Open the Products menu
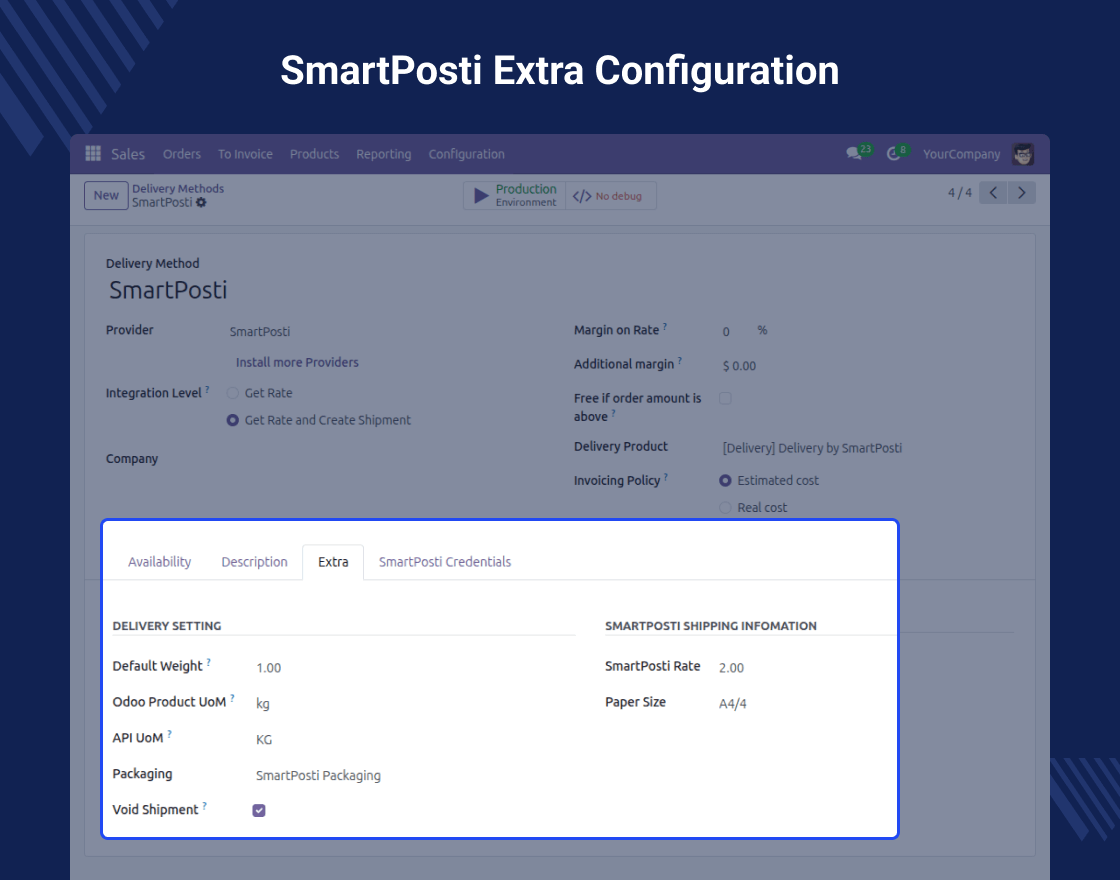 [314, 154]
